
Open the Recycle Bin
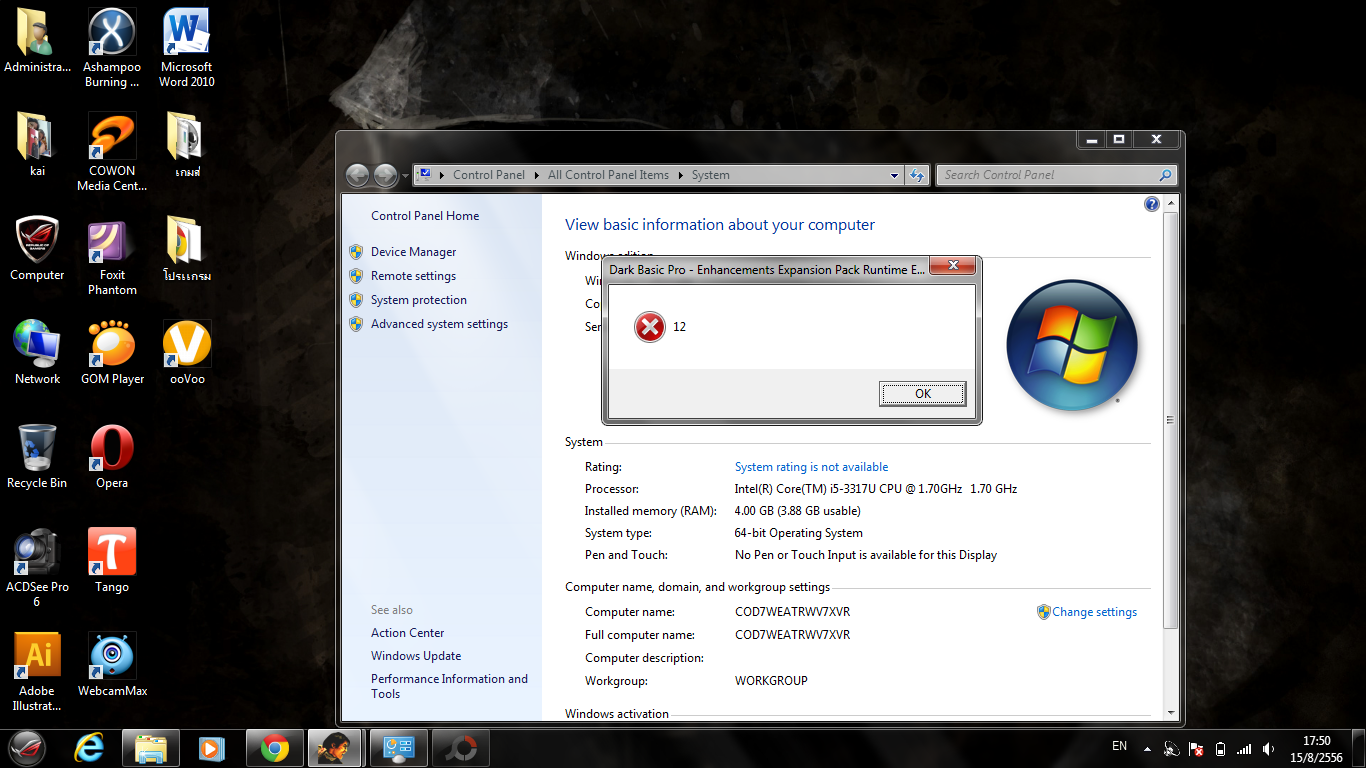pos(37,457)
